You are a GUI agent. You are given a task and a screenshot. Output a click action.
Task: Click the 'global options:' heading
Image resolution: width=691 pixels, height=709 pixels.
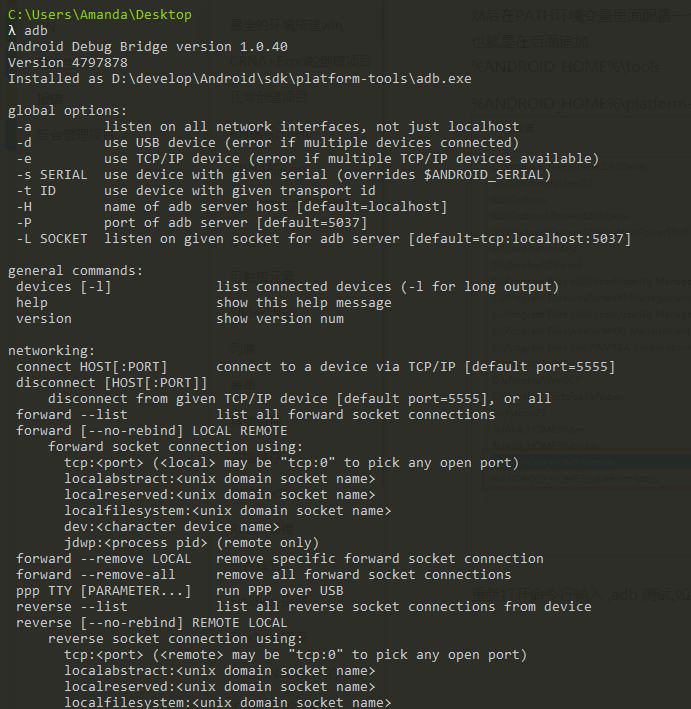click(67, 111)
